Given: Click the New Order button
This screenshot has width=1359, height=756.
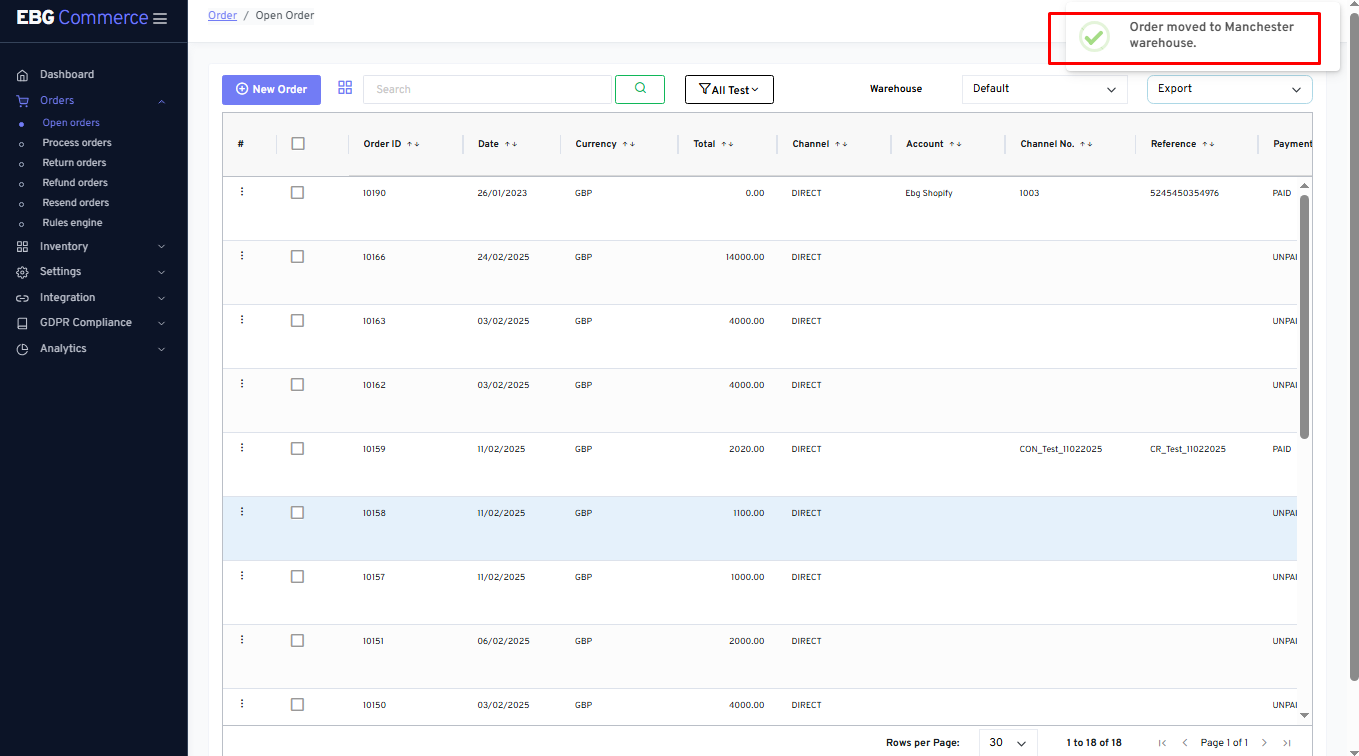Looking at the screenshot, I should pos(272,89).
